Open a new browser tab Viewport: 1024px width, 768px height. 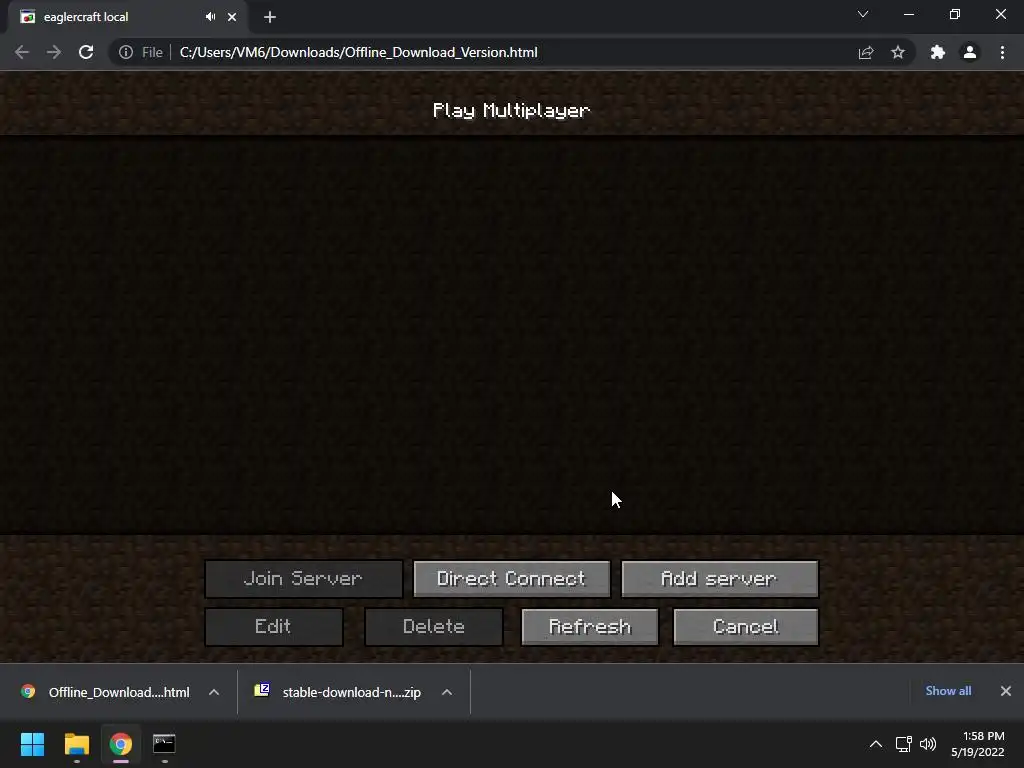click(x=270, y=17)
